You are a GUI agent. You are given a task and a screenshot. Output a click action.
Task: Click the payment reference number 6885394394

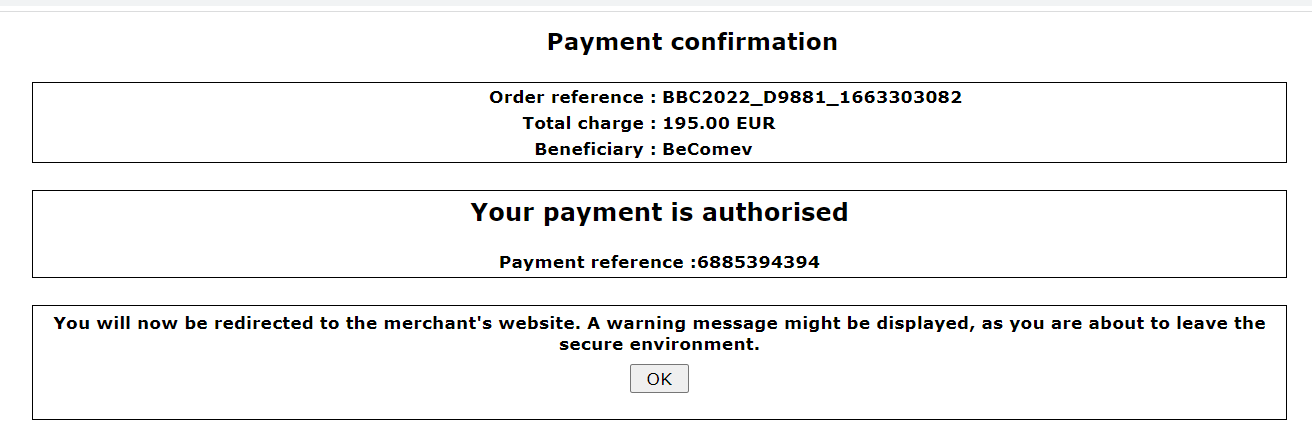(x=758, y=263)
